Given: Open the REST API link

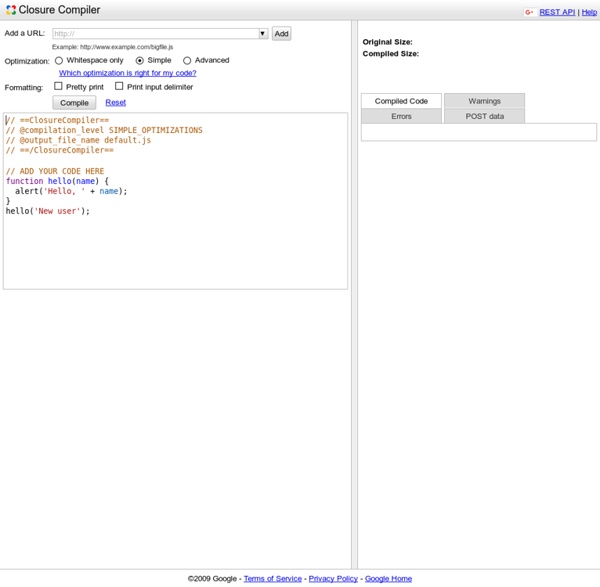Looking at the screenshot, I should (557, 12).
